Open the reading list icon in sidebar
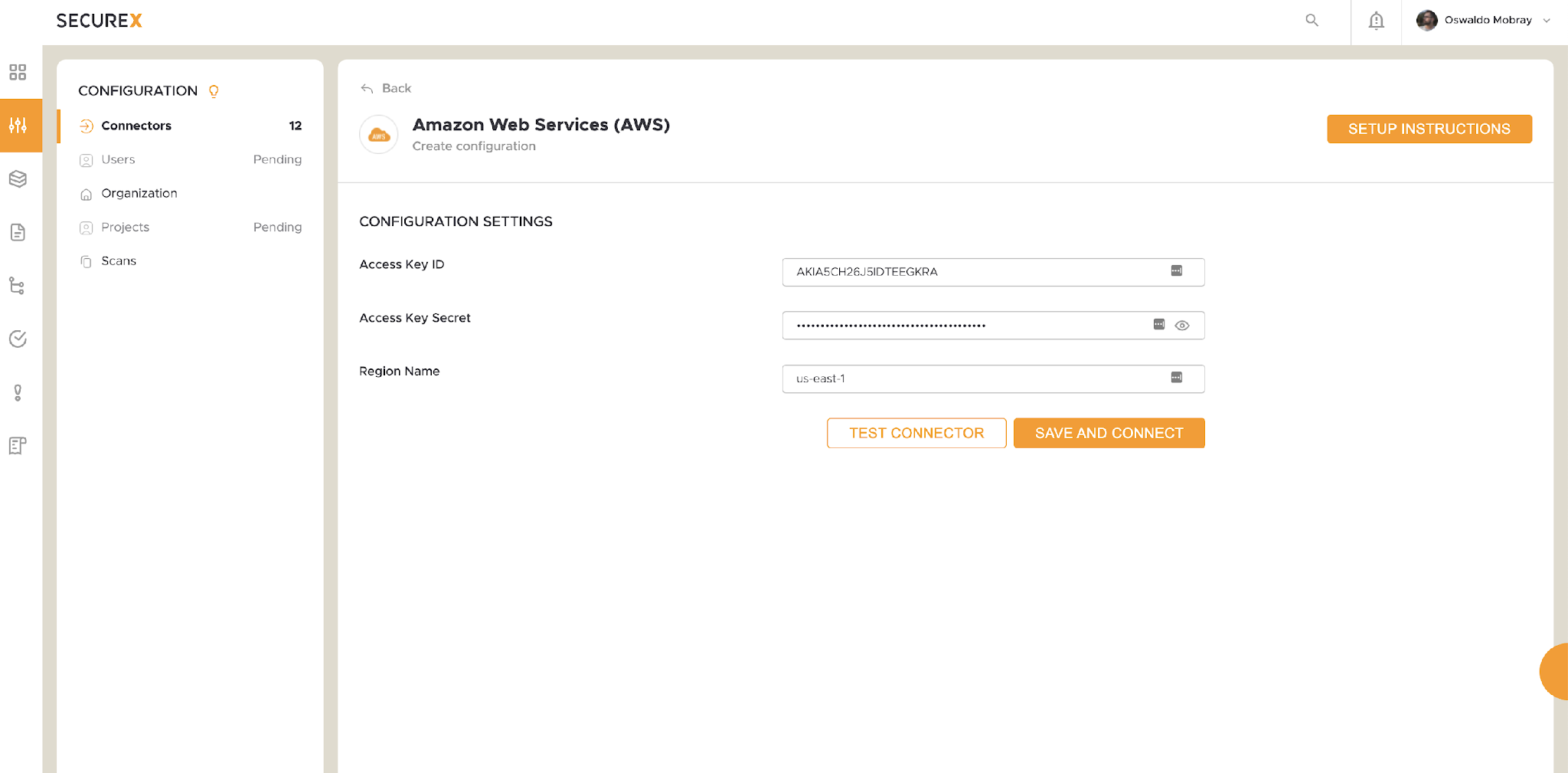1568x773 pixels. pos(18,446)
